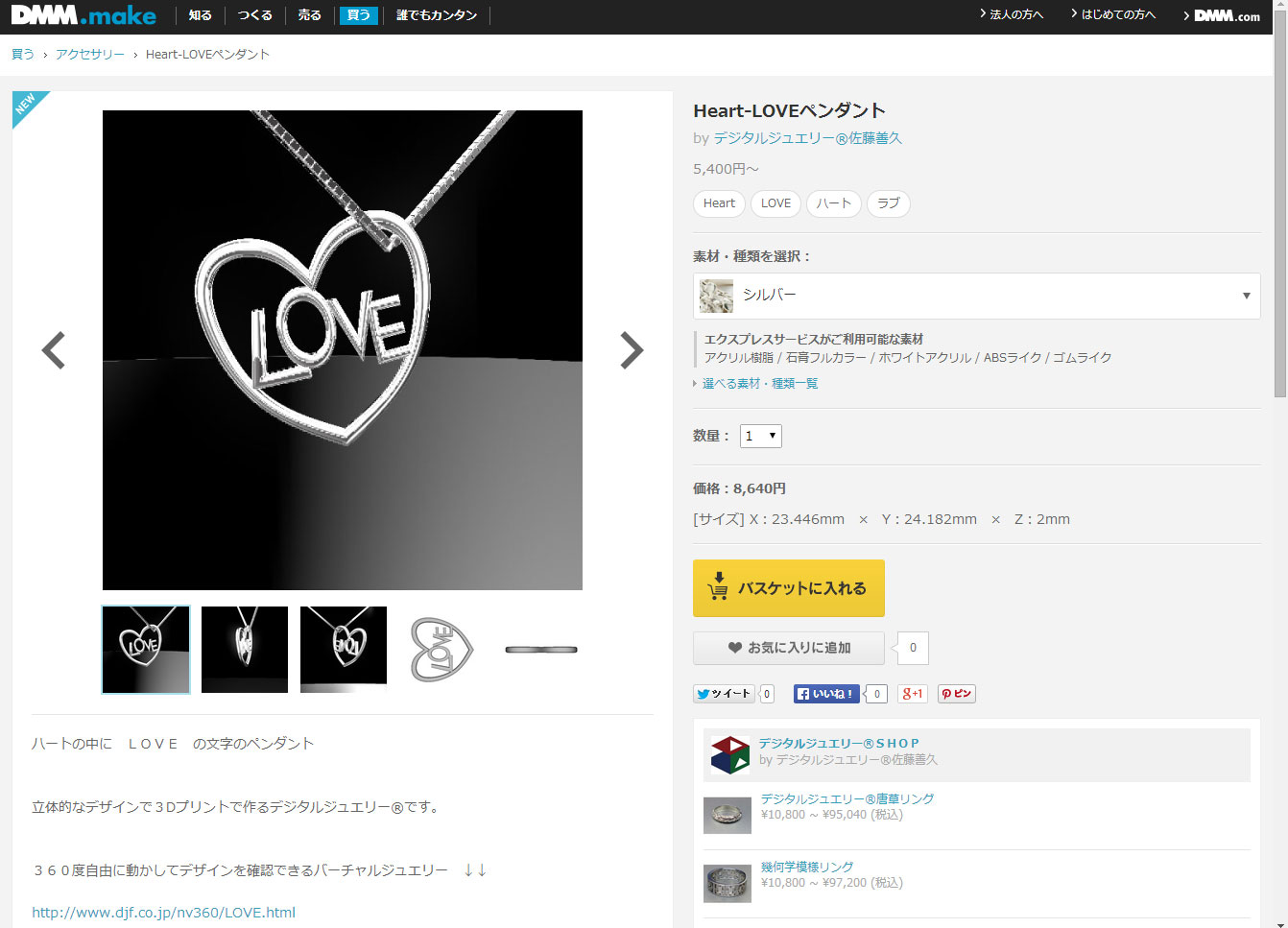This screenshot has height=928, width=1288.
Task: Open the seller デジタルジュエリー®佐藤善久 link below the title
Action: [x=807, y=138]
